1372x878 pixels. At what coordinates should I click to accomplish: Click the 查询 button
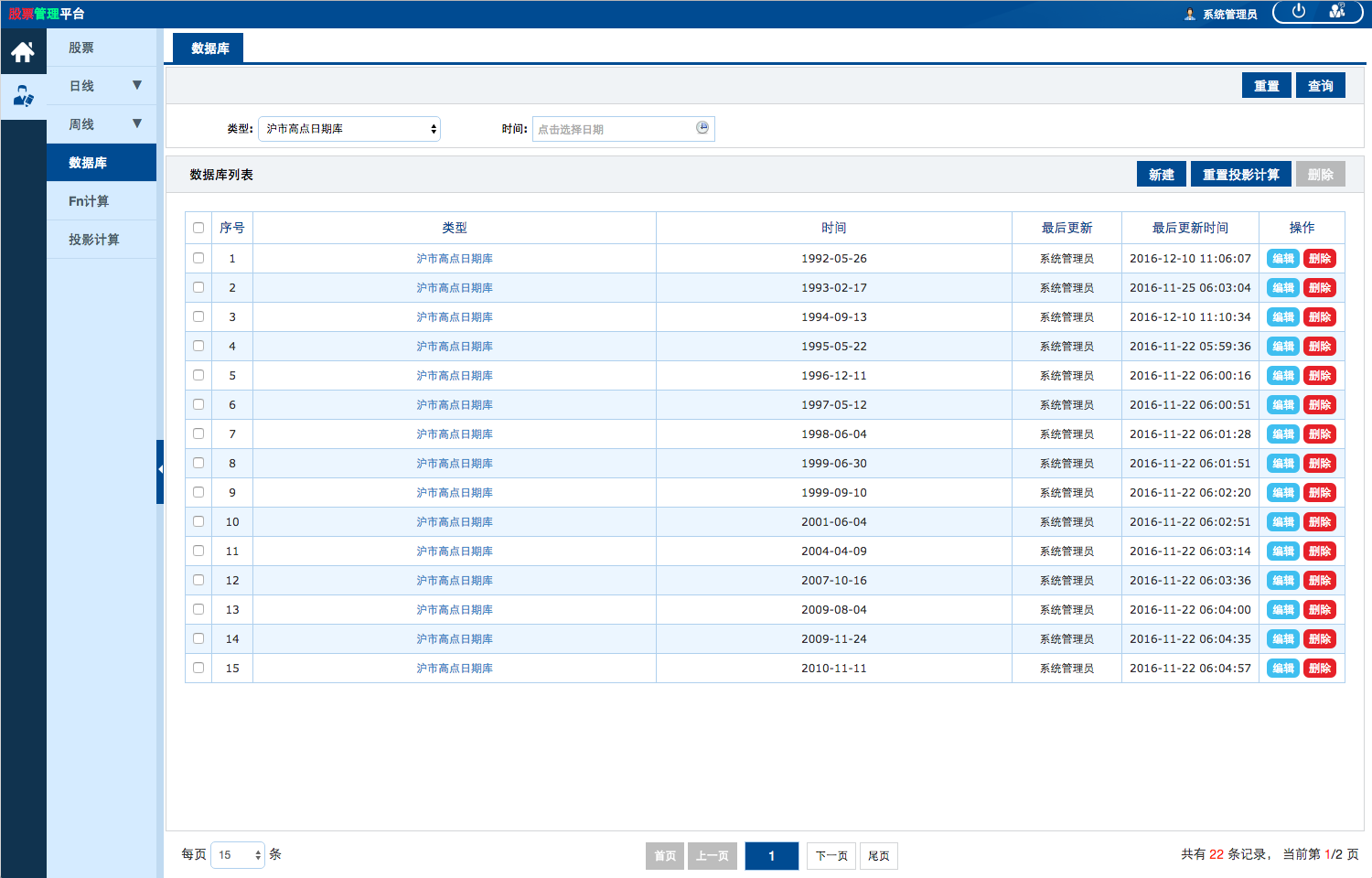pyautogui.click(x=1320, y=86)
